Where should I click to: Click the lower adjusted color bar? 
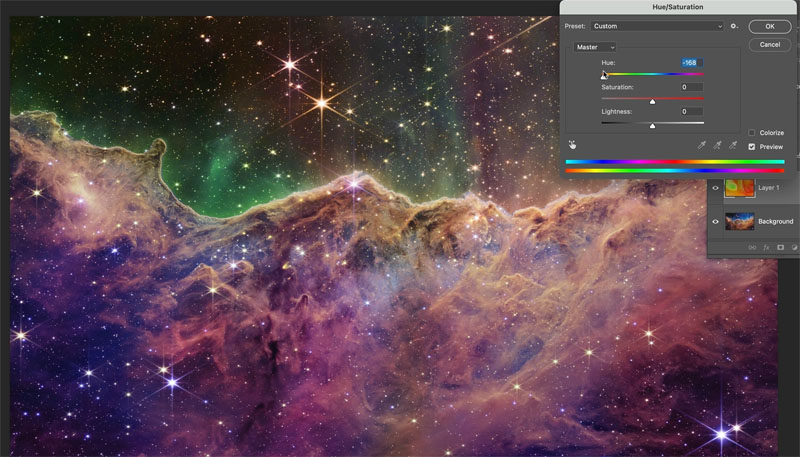click(x=674, y=170)
